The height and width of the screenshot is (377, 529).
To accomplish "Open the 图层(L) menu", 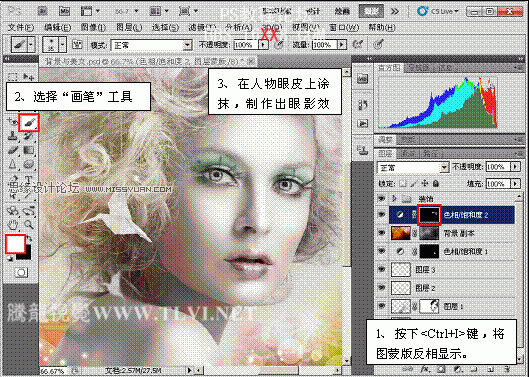I will point(129,27).
